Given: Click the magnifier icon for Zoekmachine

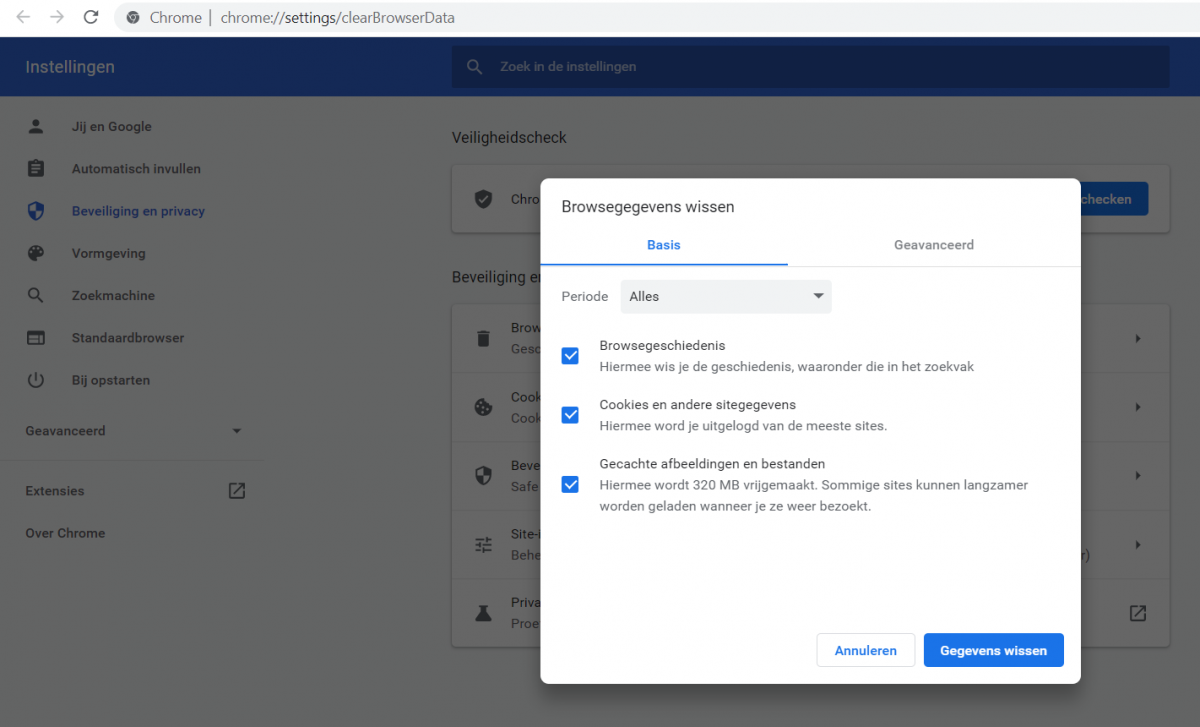Looking at the screenshot, I should [36, 296].
